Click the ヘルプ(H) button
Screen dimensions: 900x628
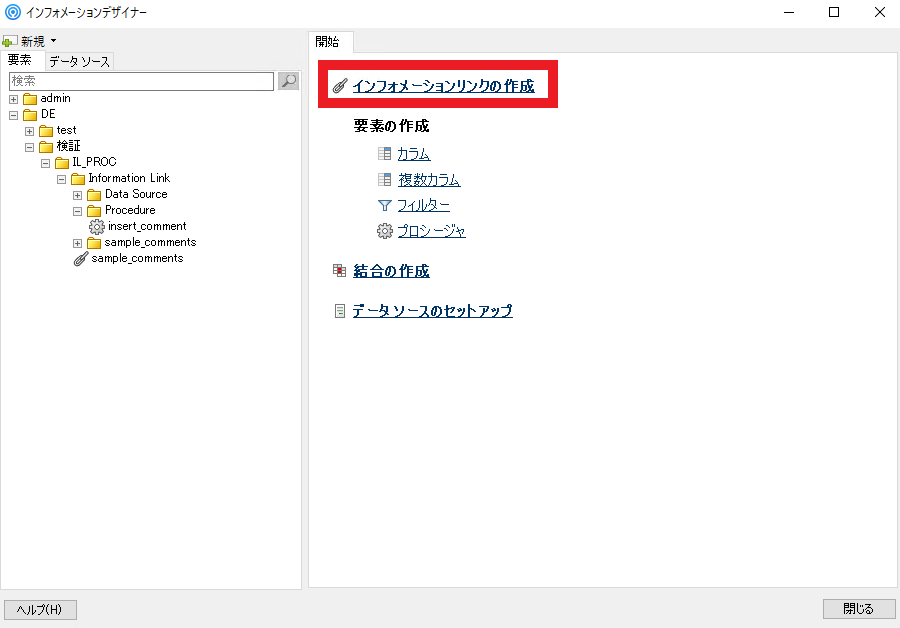tap(40, 610)
